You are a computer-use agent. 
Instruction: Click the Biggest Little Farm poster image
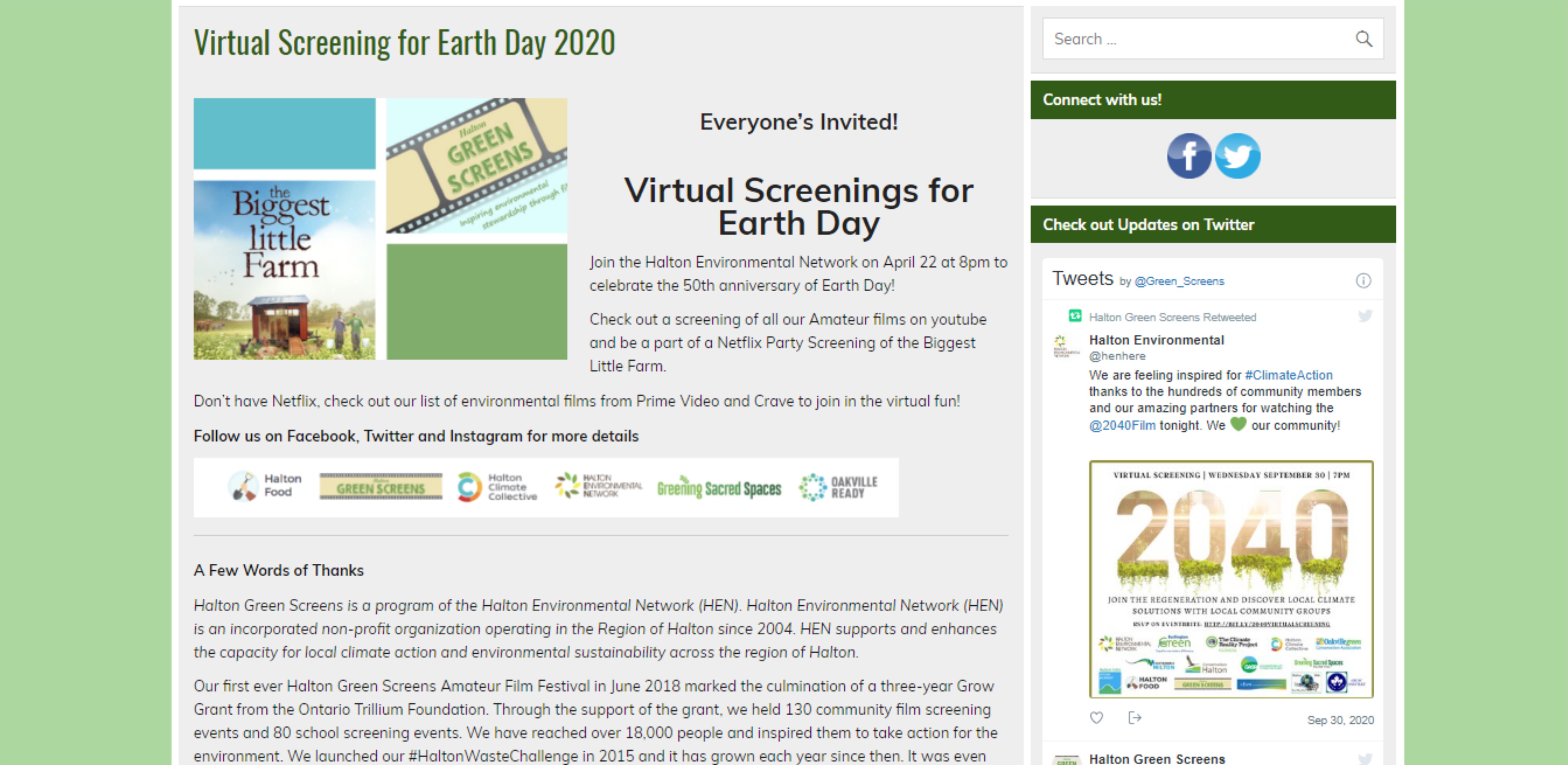284,270
